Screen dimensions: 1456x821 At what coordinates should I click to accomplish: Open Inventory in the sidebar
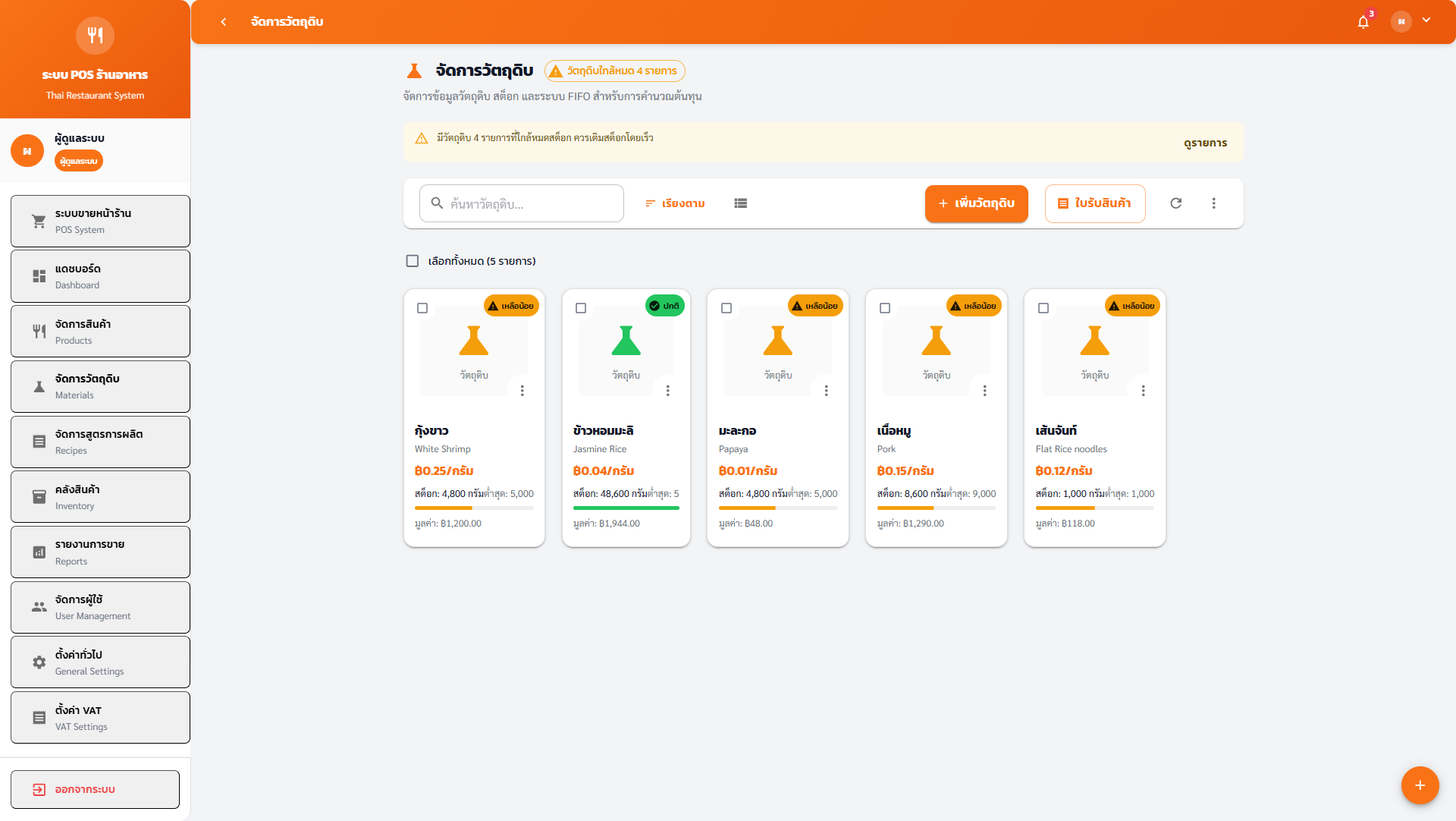[100, 497]
